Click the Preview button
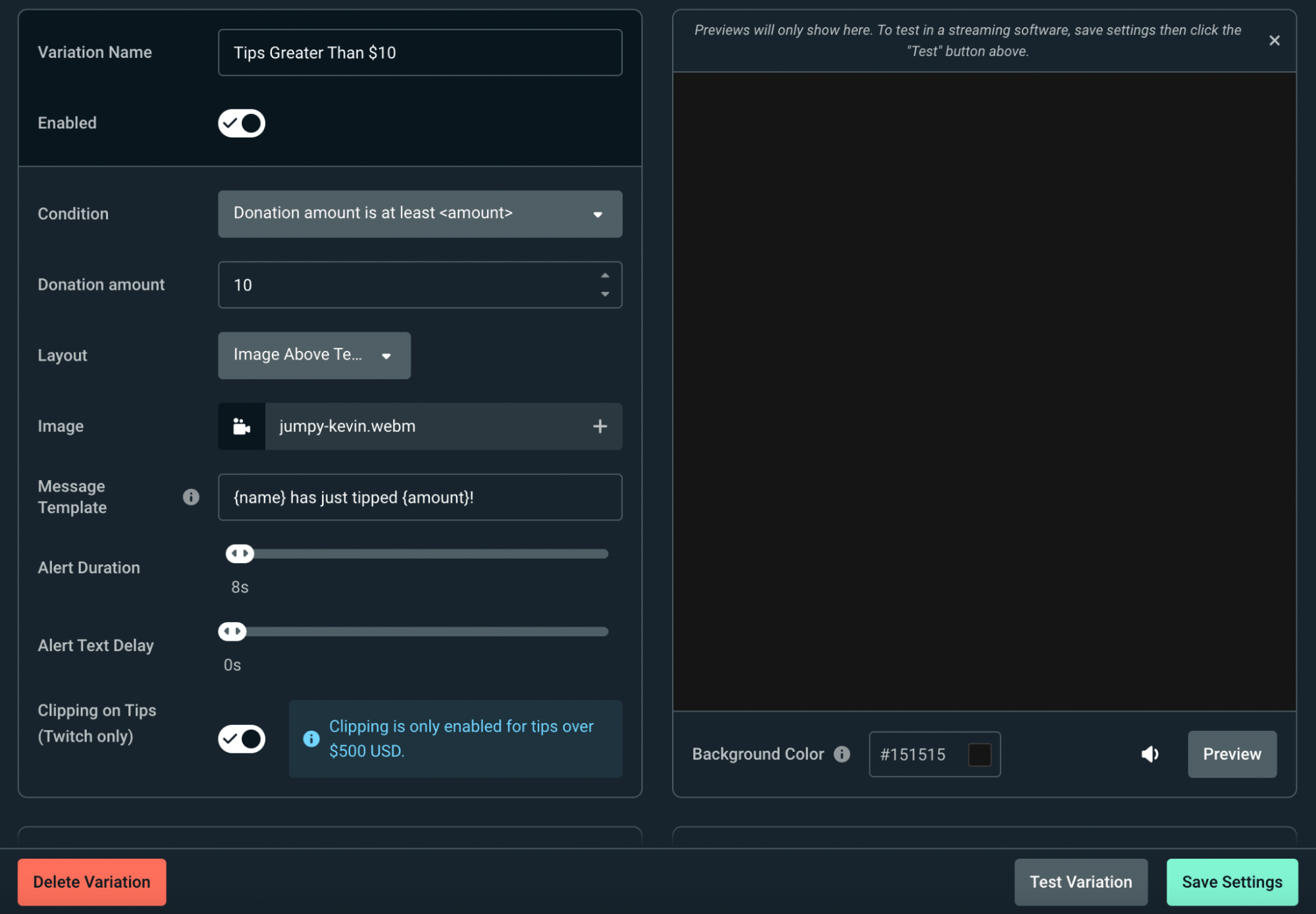Image resolution: width=1316 pixels, height=914 pixels. click(1232, 754)
